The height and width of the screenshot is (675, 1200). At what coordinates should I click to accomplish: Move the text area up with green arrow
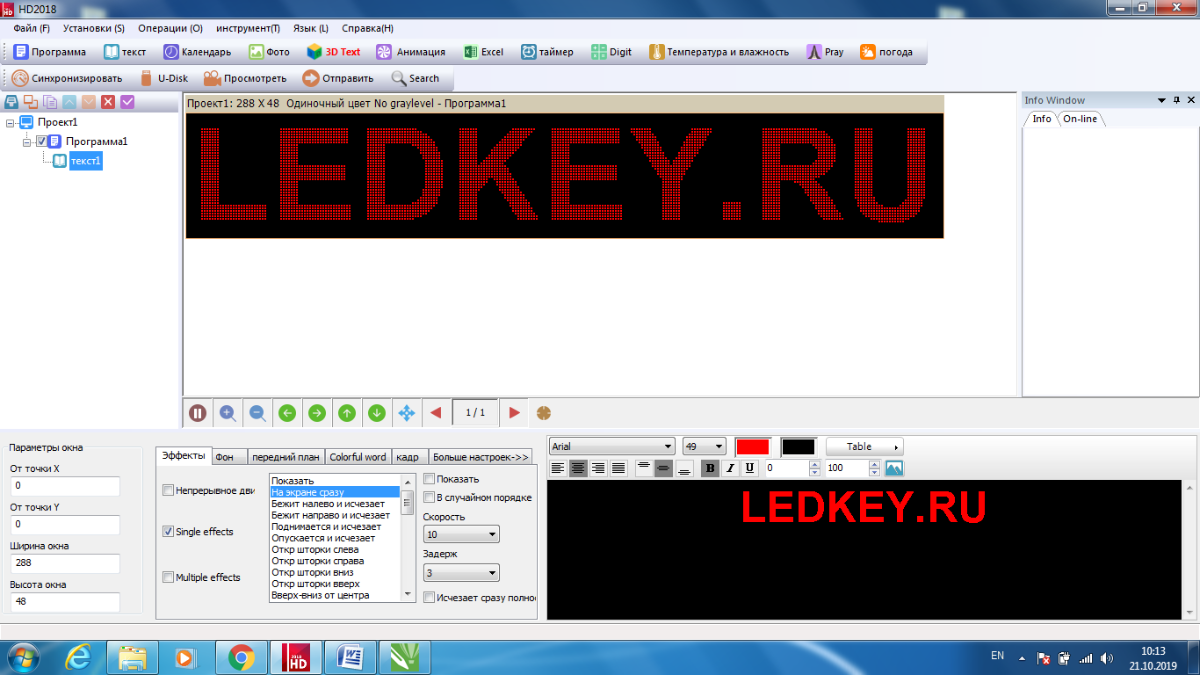tap(347, 412)
